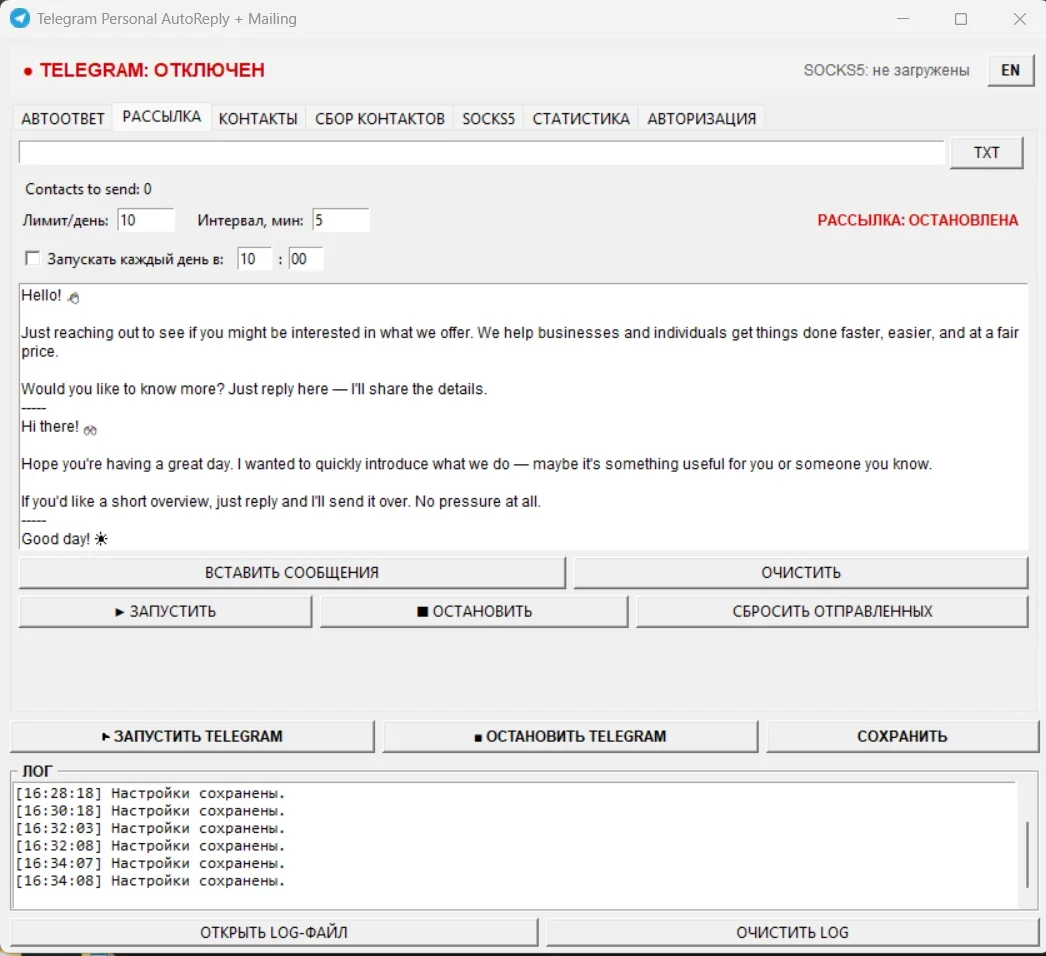Click ОСТАНОВИТЬ TELEGRAM button
This screenshot has height=956, width=1046.
(570, 736)
